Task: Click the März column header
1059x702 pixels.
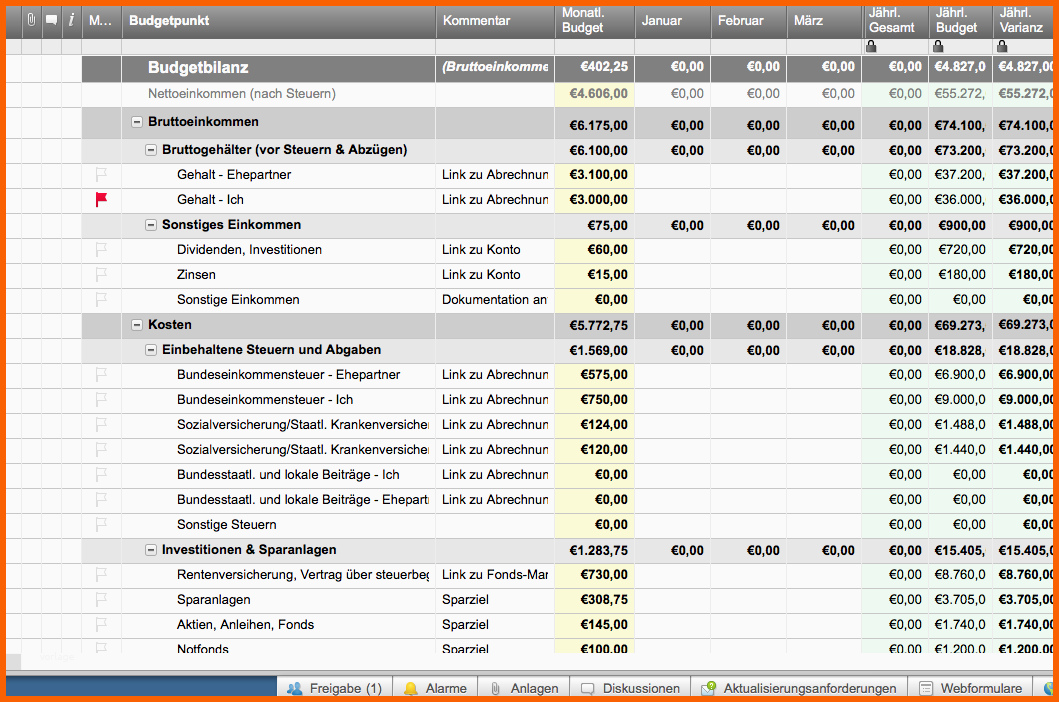Action: coord(824,21)
